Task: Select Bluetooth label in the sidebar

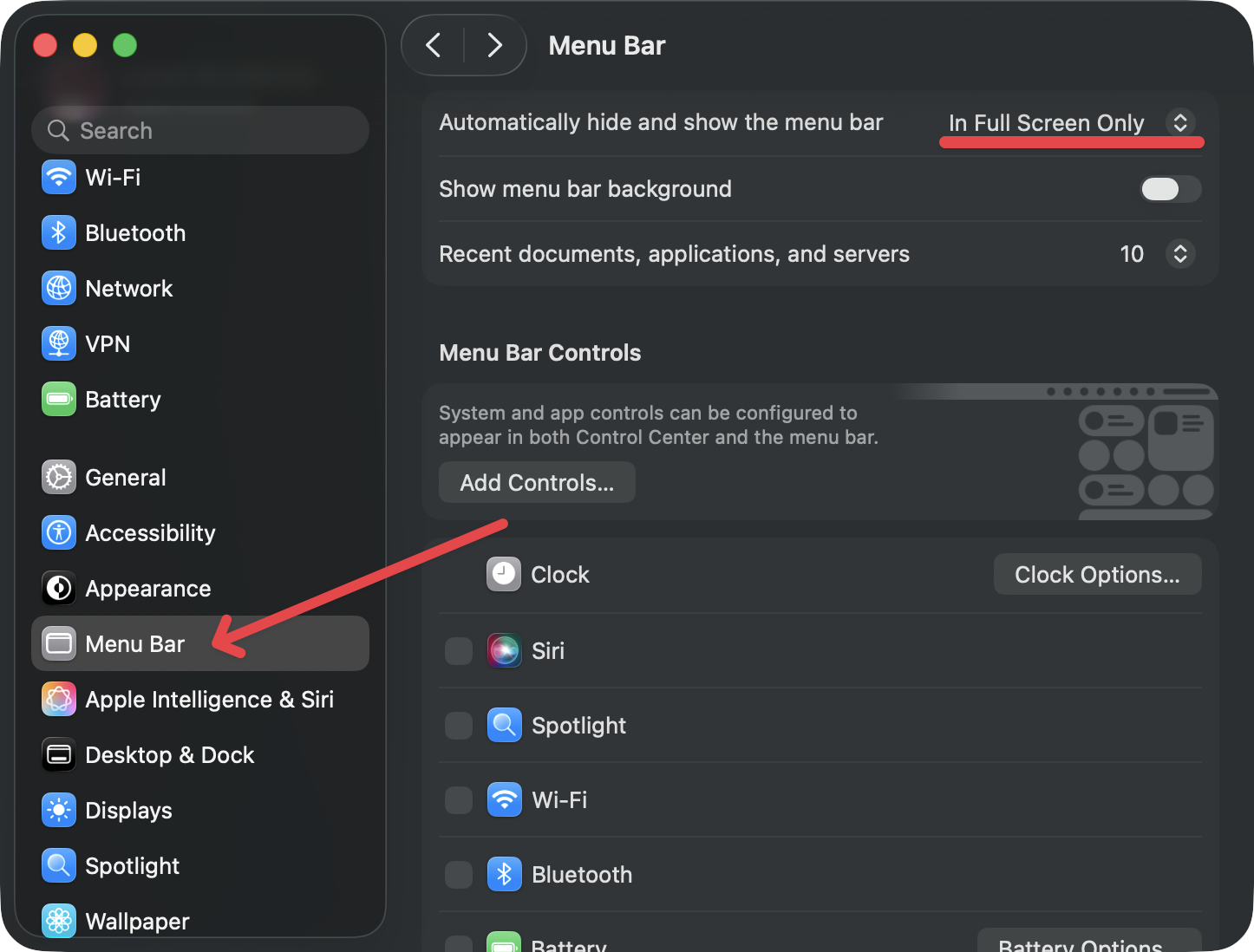Action: pos(135,233)
